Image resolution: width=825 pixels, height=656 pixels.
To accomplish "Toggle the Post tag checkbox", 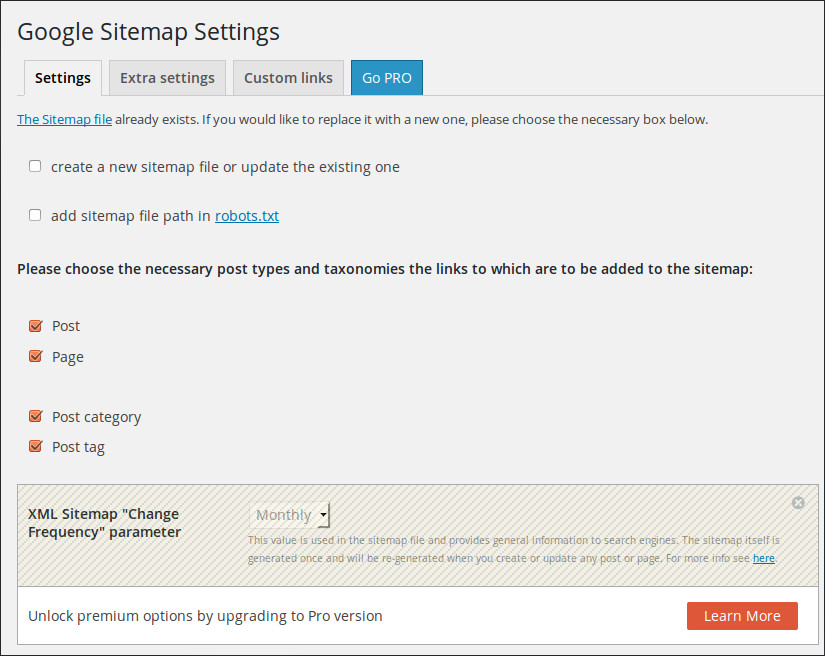I will pos(36,447).
